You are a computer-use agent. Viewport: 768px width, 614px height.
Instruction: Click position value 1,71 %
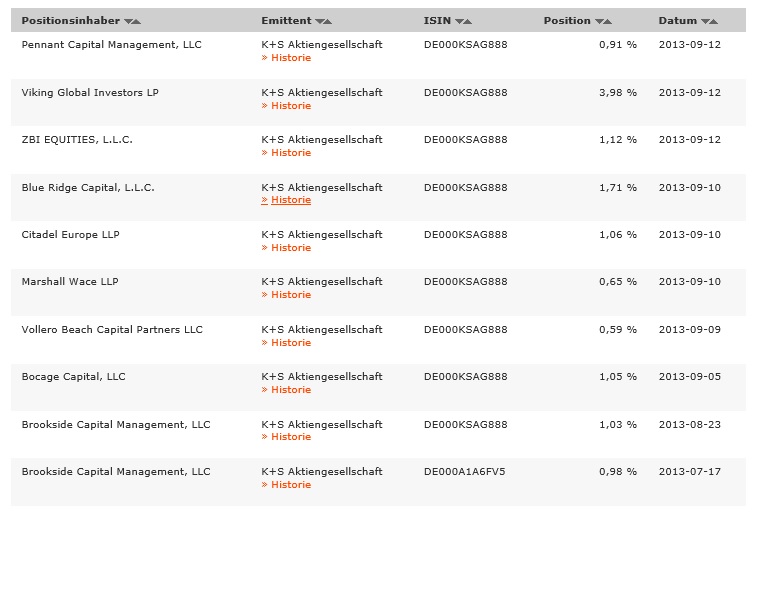point(618,188)
